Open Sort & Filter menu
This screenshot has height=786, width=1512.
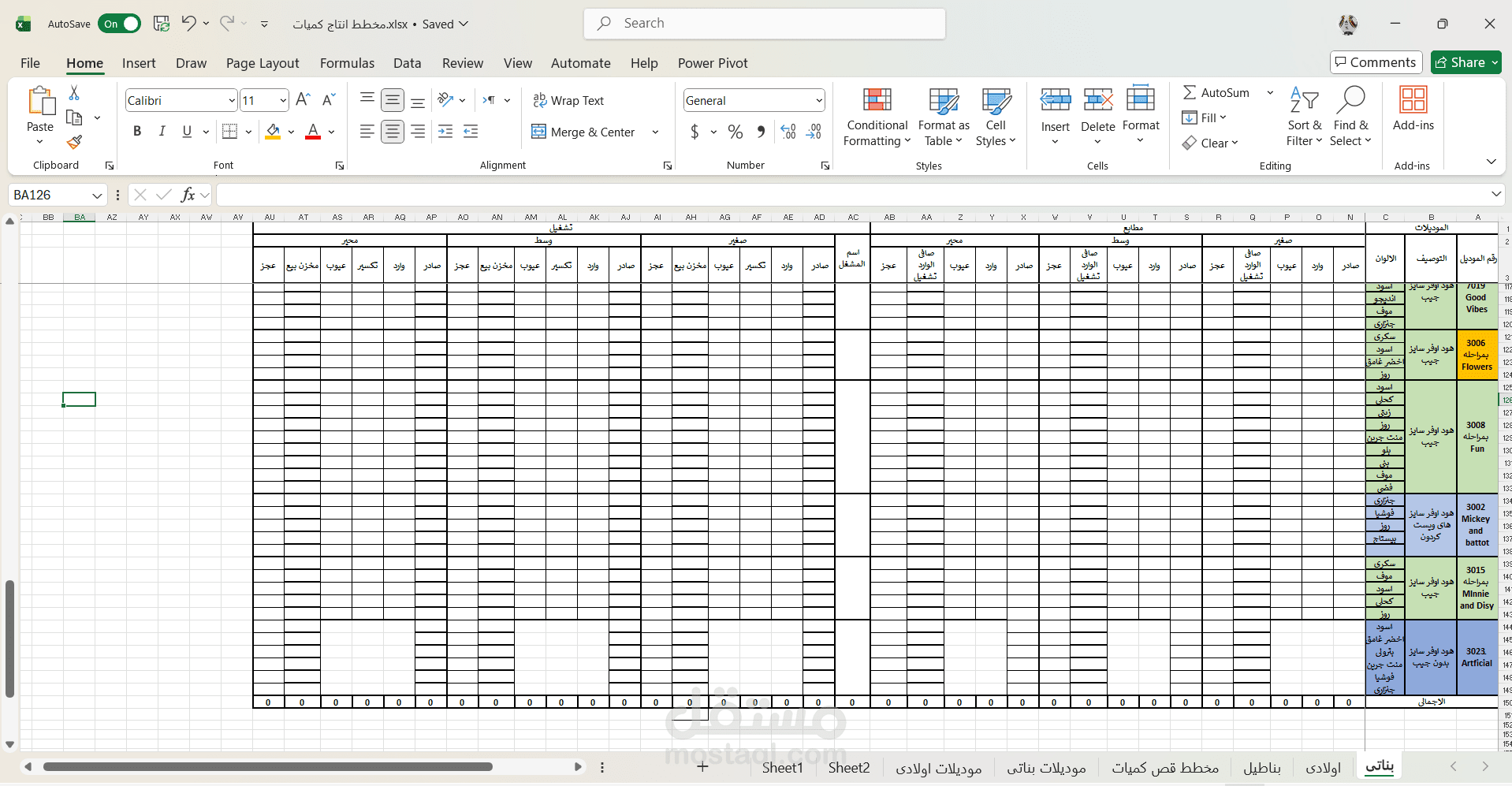click(x=1305, y=117)
